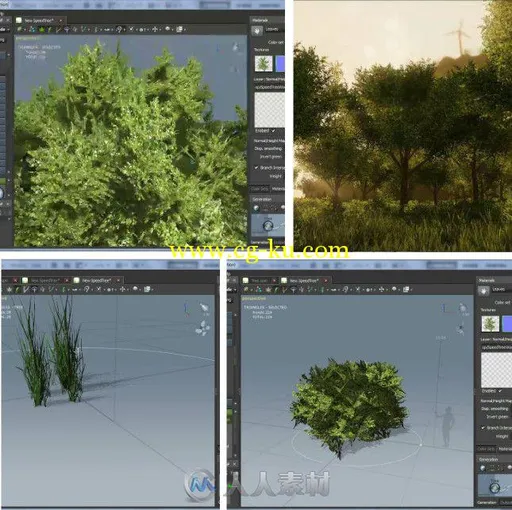
Task: Click the light direction gizmo in grass viewport
Action: click(204, 307)
